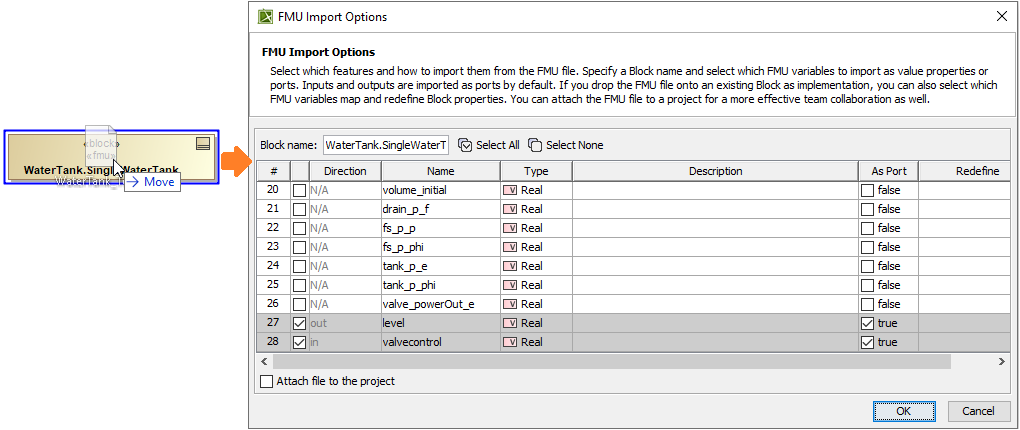Uncheck the import checkbox for level row

[x=299, y=323]
